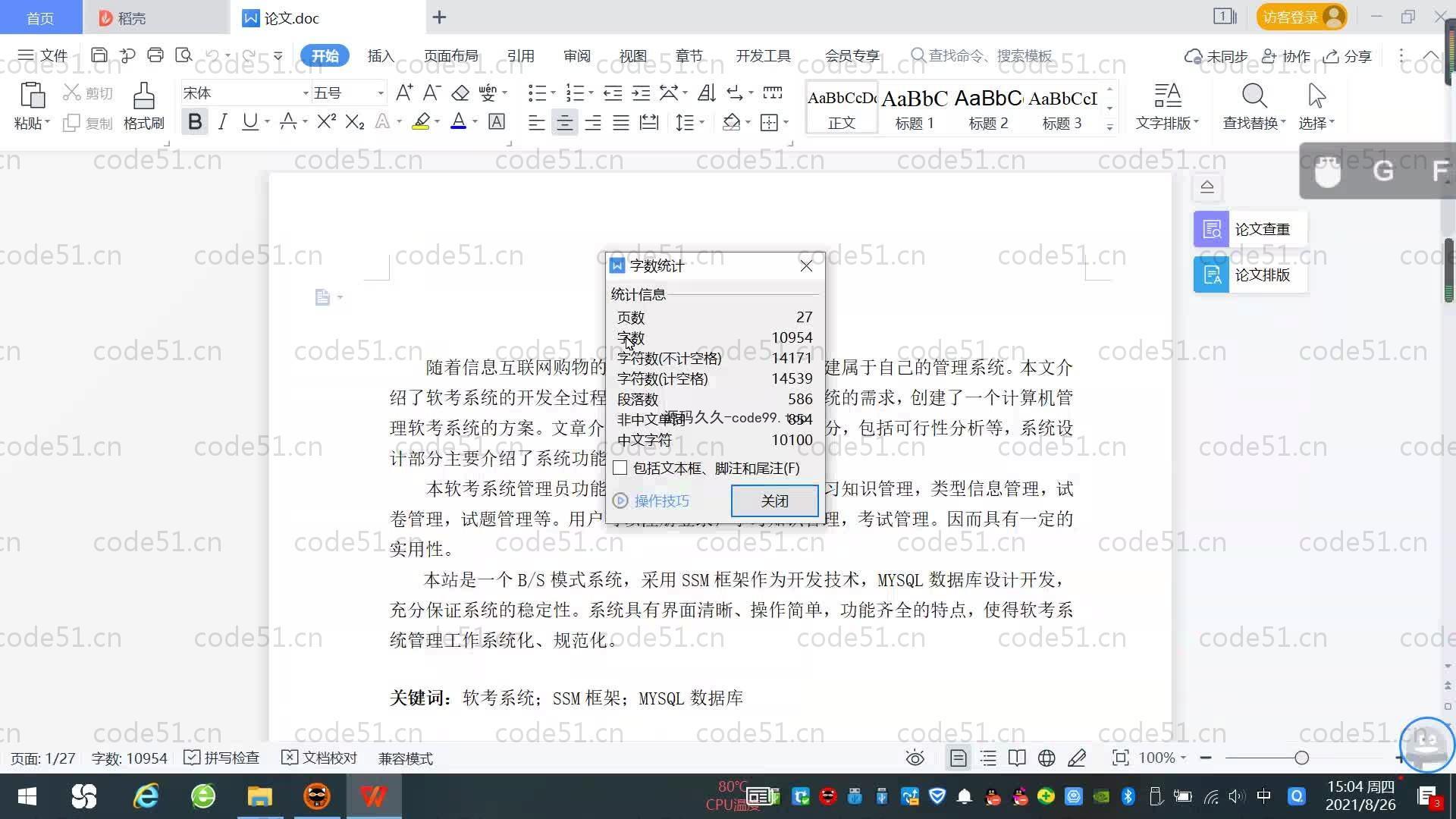Switch to reading layout view icon
Screen dimensions: 1456x819
click(x=1017, y=758)
